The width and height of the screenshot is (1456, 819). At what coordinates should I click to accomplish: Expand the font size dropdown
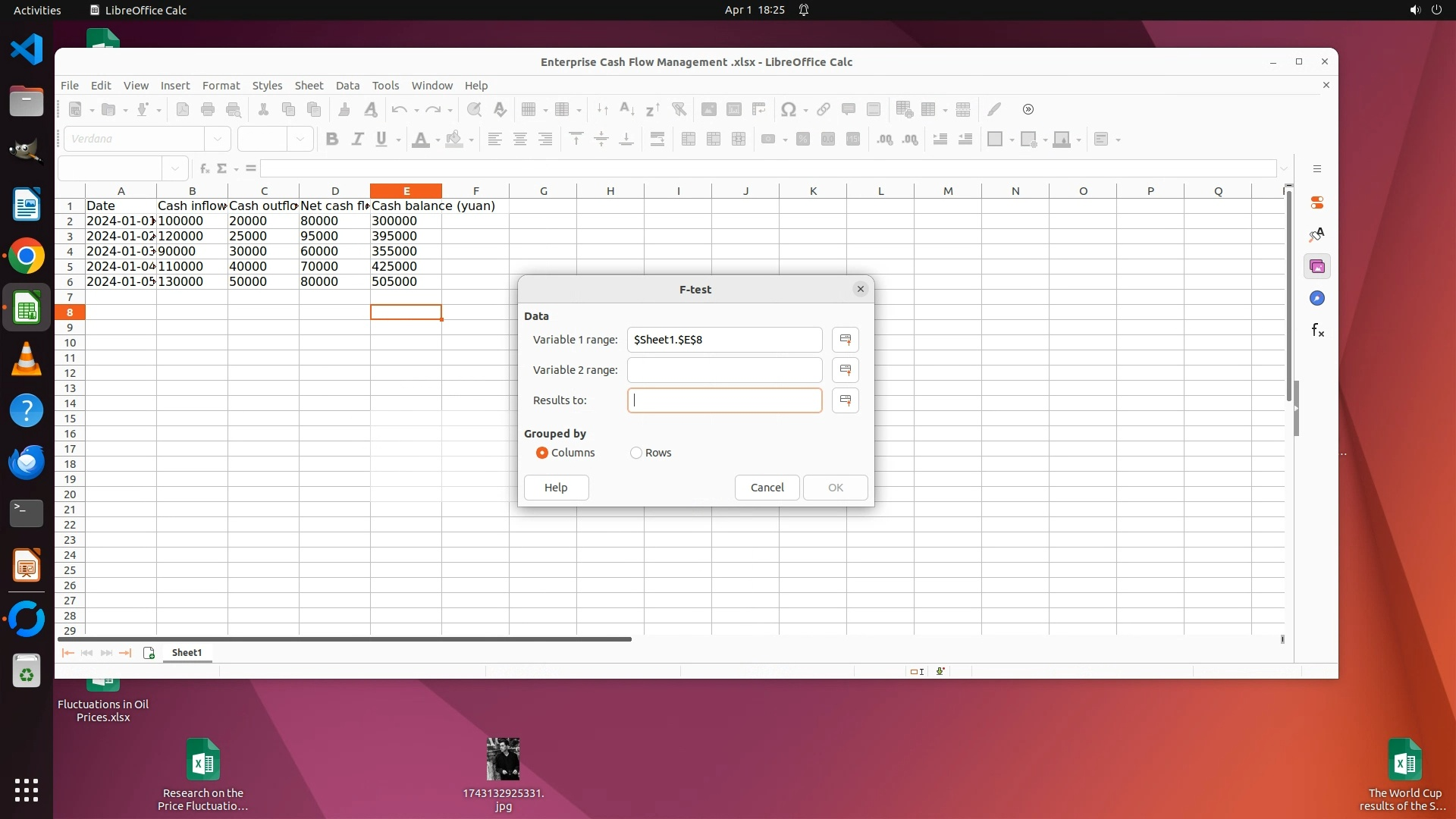[x=300, y=140]
